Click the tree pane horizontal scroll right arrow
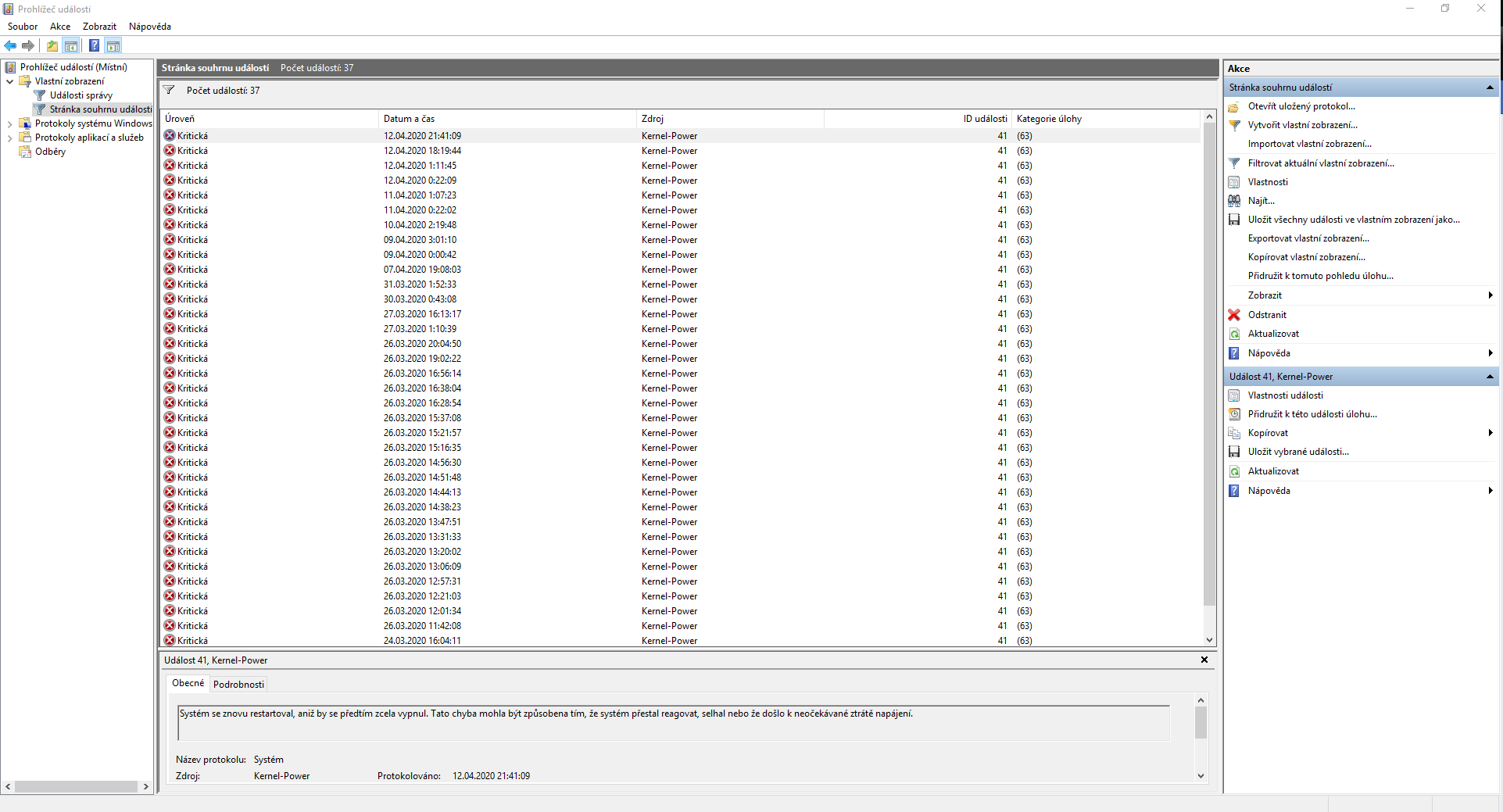The height and width of the screenshot is (812, 1503). click(146, 787)
